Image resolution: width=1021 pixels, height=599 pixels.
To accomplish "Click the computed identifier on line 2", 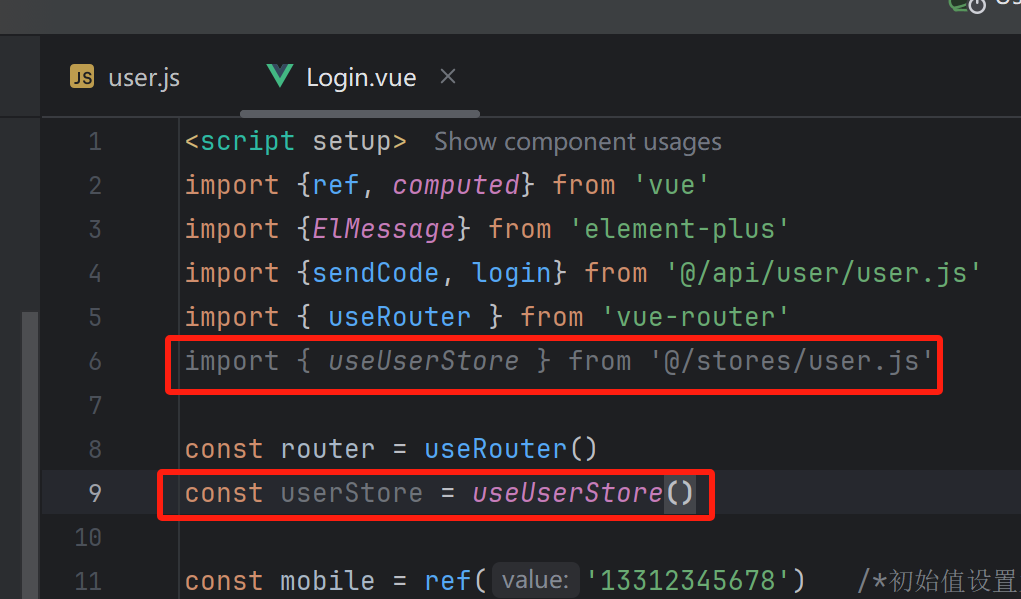I will tap(456, 186).
